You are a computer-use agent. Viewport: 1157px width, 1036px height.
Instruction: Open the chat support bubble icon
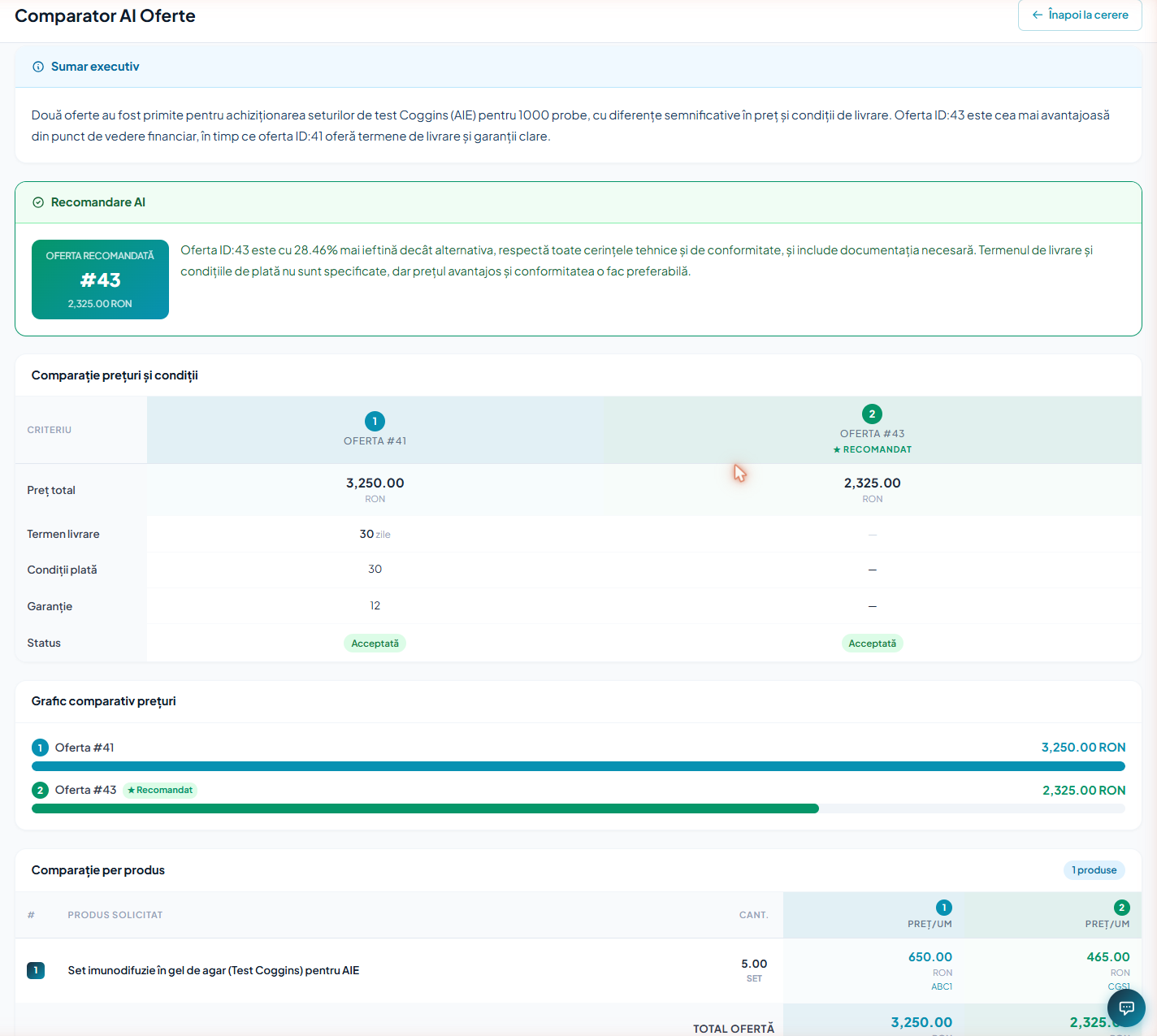pyautogui.click(x=1126, y=1008)
